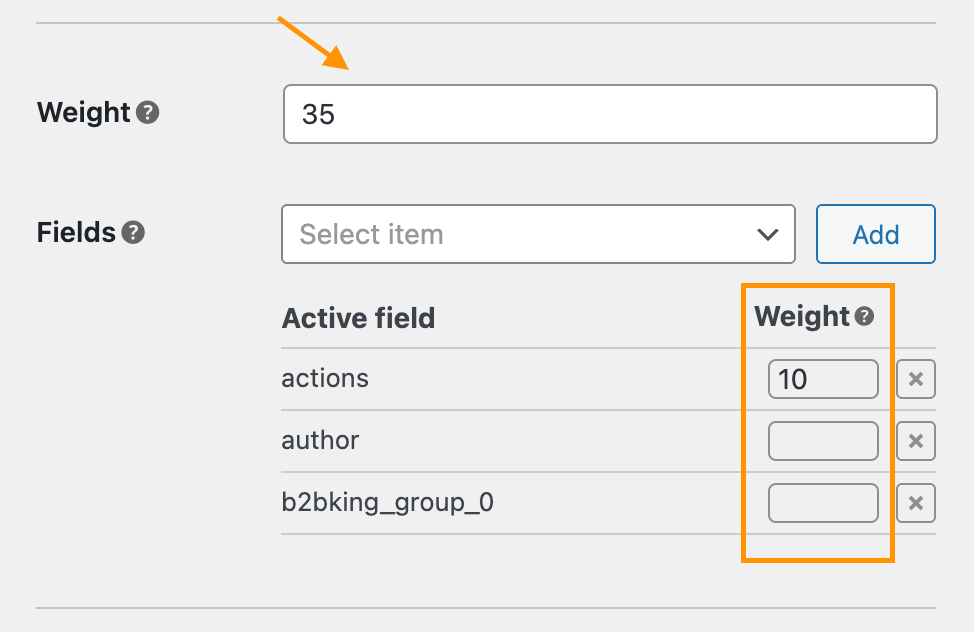Delete the b2bking_group_0 field row

pos(916,503)
